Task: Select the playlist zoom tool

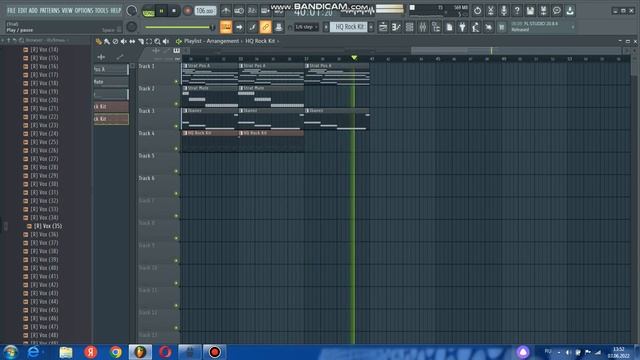Action: coord(158,41)
